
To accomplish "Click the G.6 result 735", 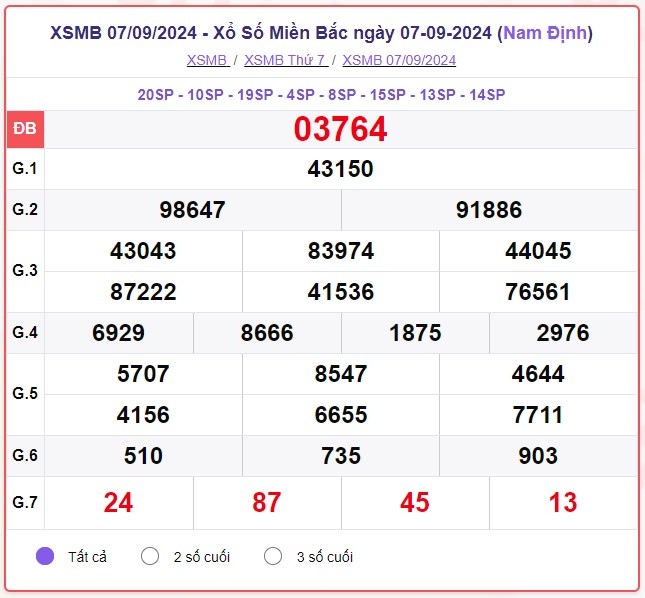I will (341, 456).
